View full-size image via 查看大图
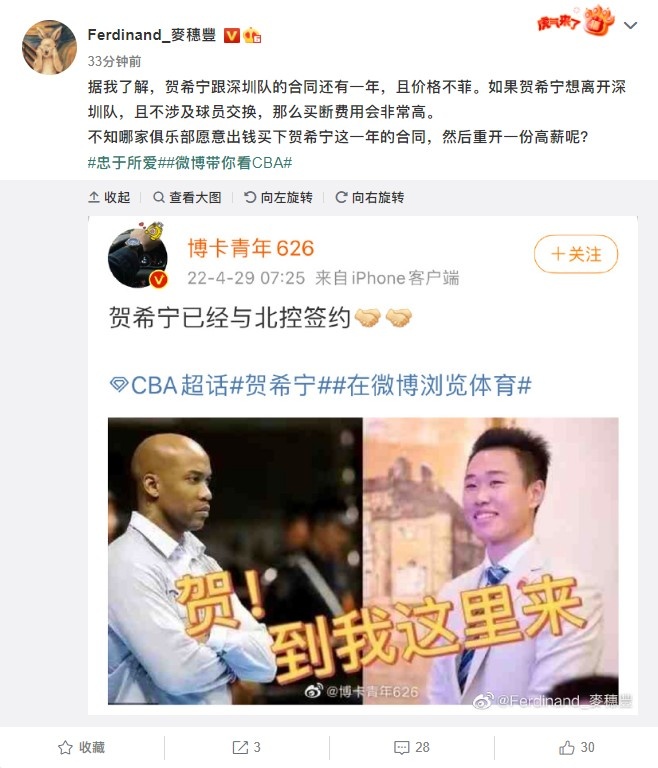 pyautogui.click(x=188, y=197)
